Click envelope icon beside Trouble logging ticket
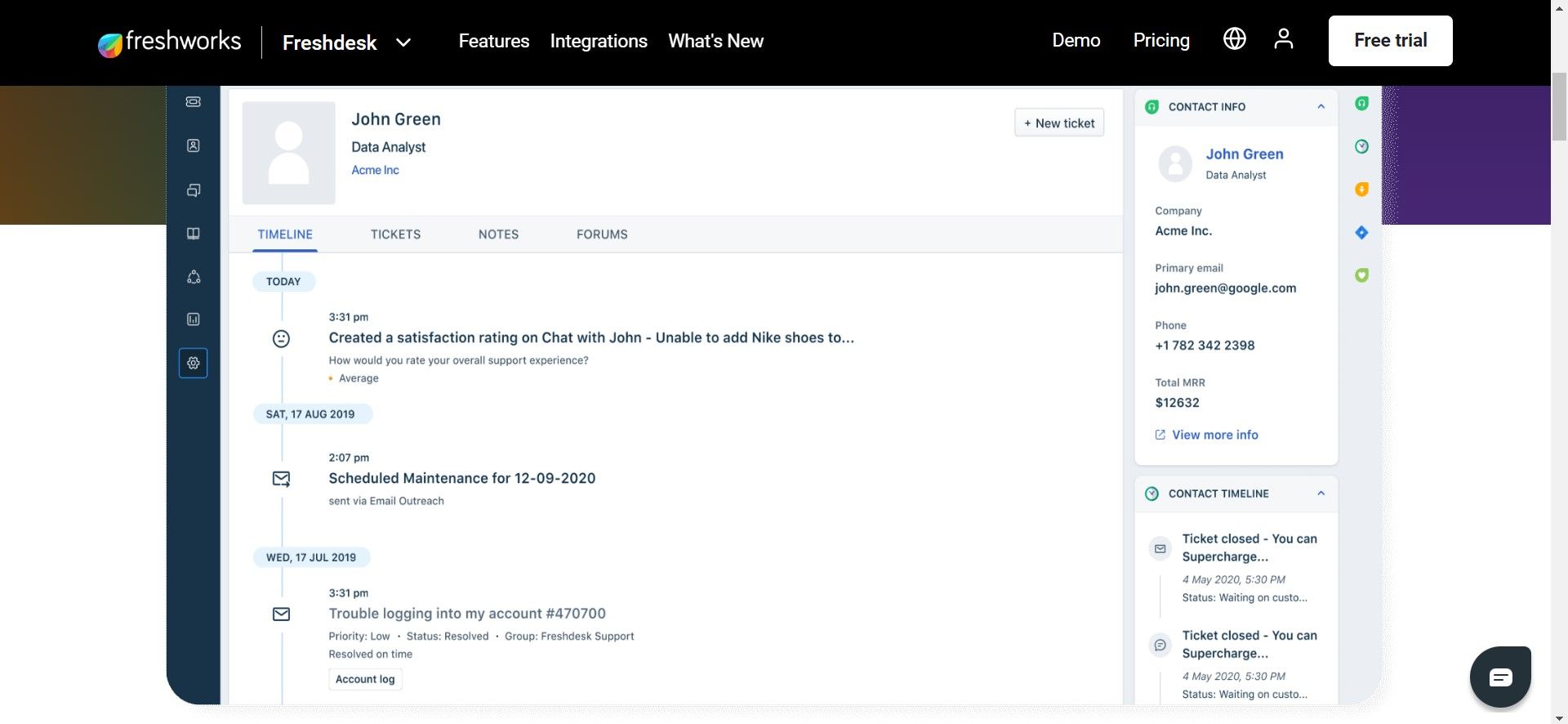This screenshot has width=1568, height=724. click(281, 615)
